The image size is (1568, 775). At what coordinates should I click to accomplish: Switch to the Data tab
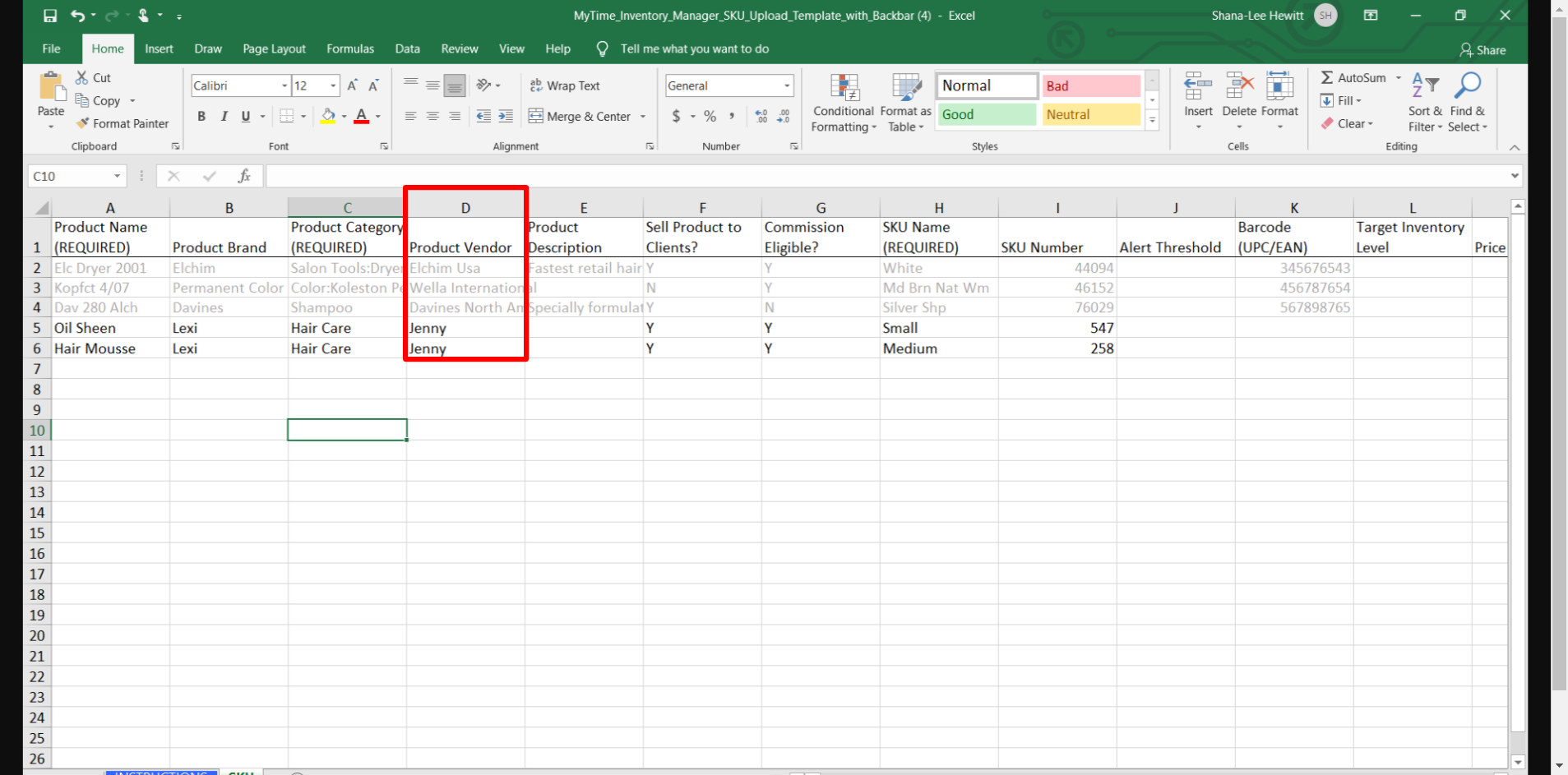[x=407, y=48]
